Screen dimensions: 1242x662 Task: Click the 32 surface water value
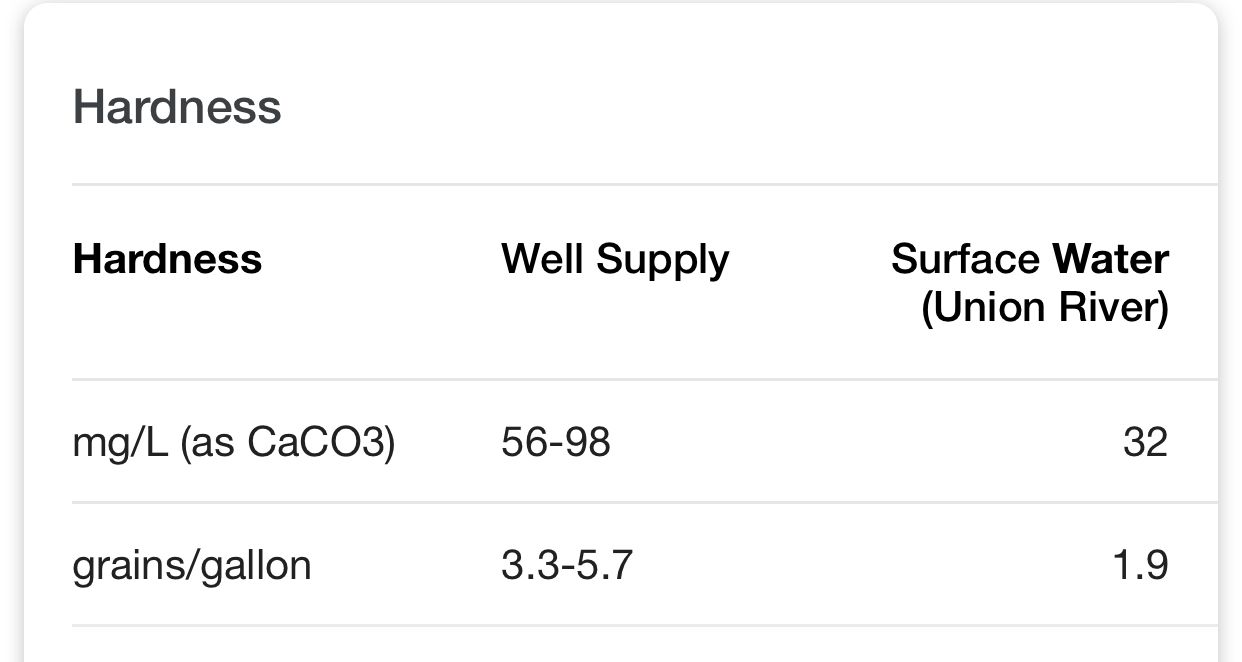[x=1145, y=441]
